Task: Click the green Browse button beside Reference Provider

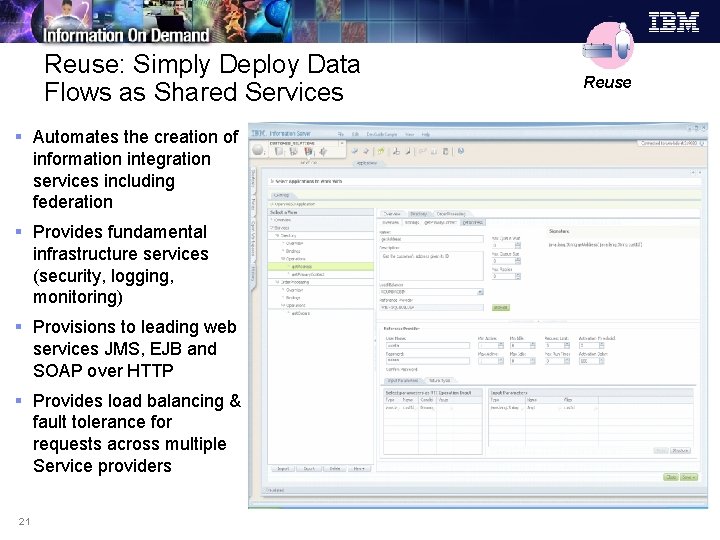Action: click(x=501, y=308)
